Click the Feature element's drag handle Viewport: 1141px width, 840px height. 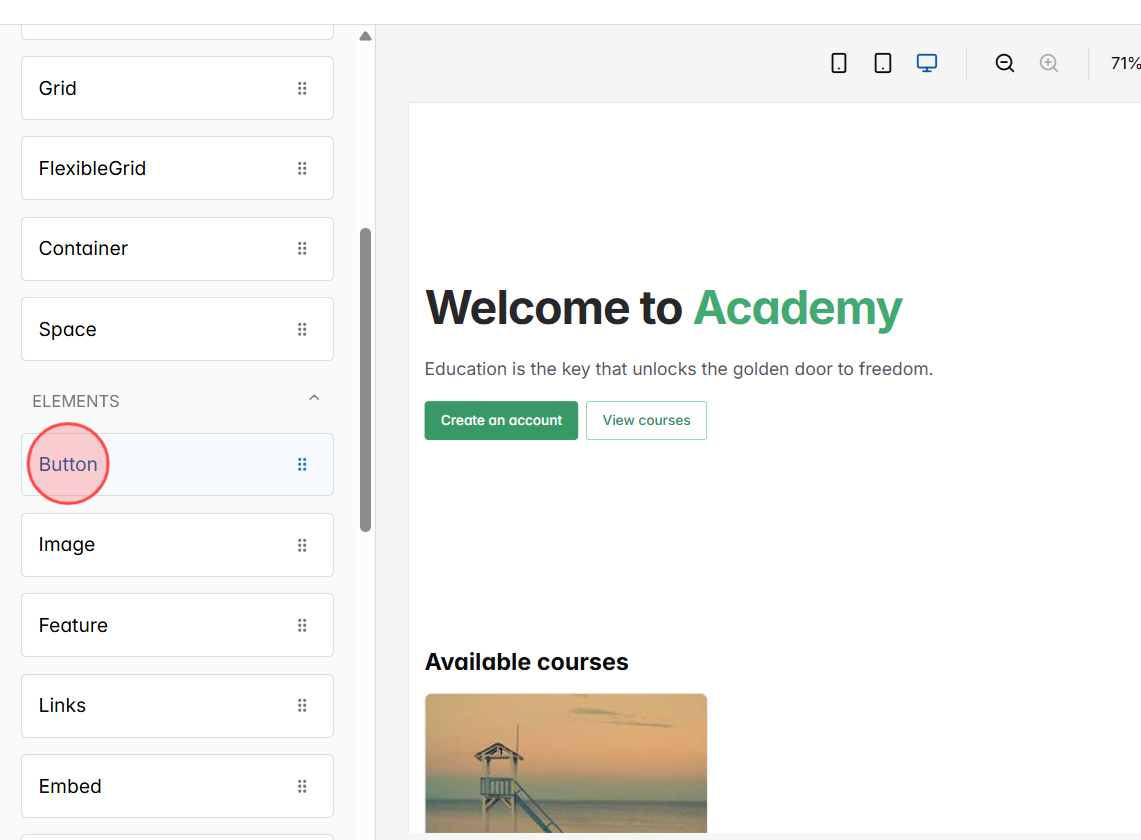[x=302, y=625]
